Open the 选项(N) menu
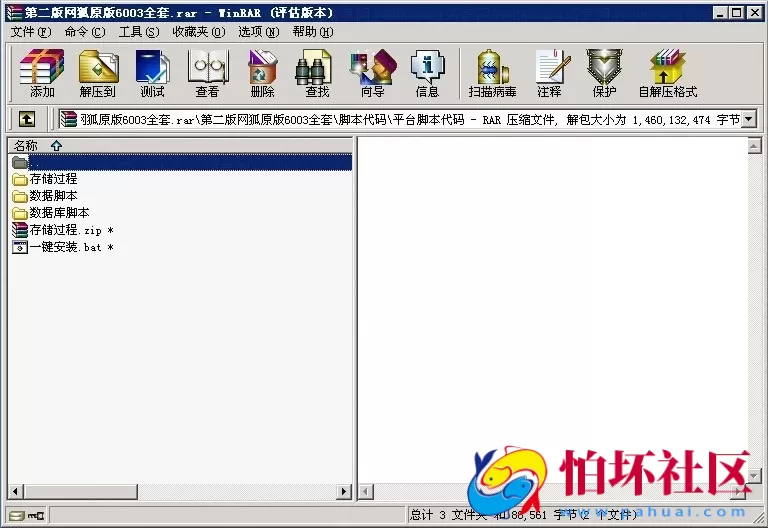This screenshot has height=528, width=768. coord(259,32)
